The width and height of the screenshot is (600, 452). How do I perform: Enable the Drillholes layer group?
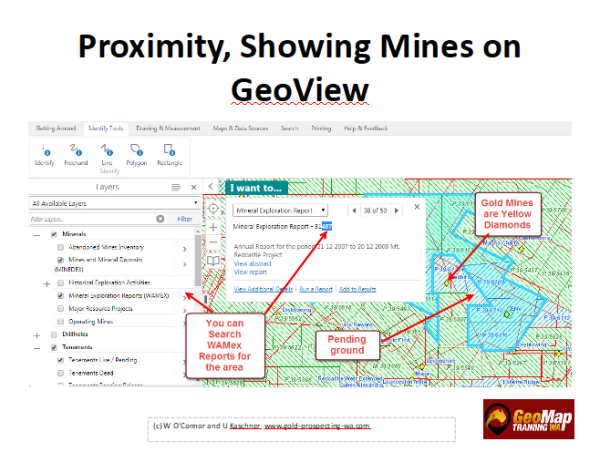[54, 335]
